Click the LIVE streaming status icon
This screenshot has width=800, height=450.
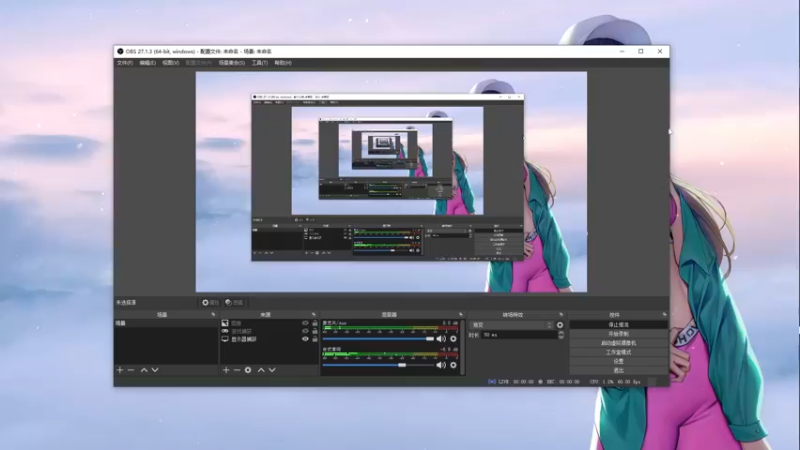[492, 382]
